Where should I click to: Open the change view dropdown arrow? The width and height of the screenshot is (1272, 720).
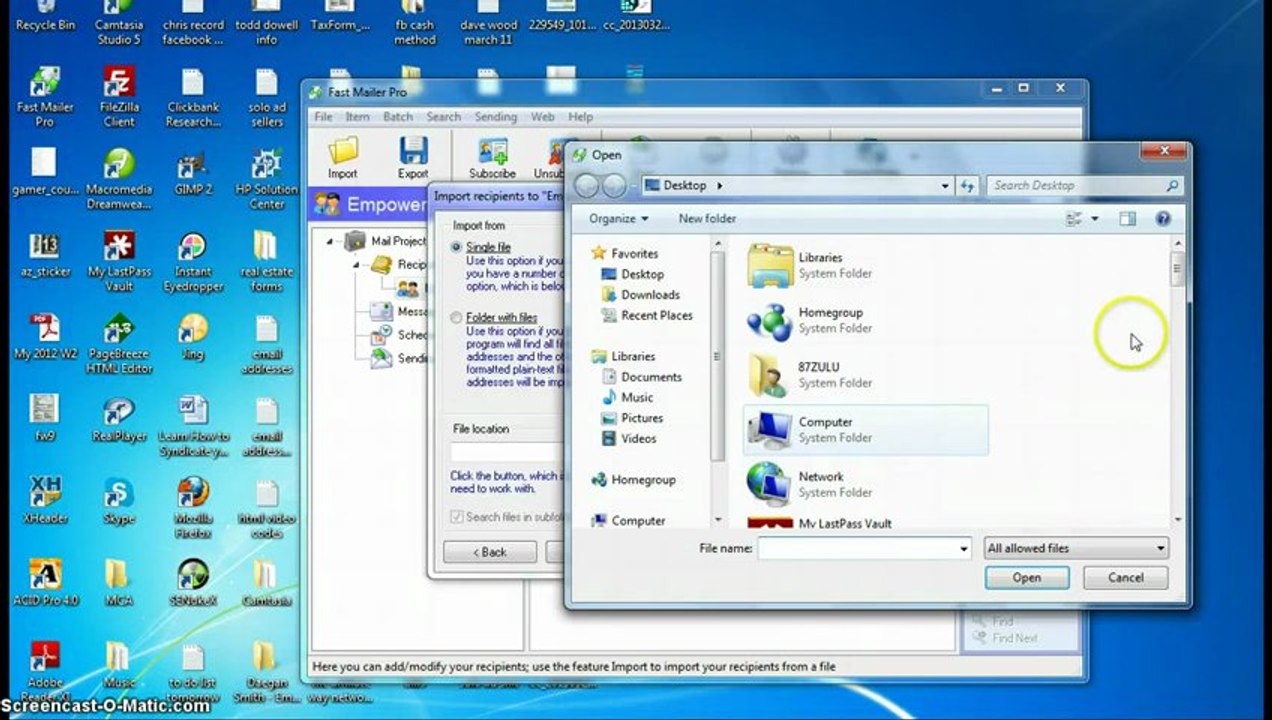tap(1095, 218)
